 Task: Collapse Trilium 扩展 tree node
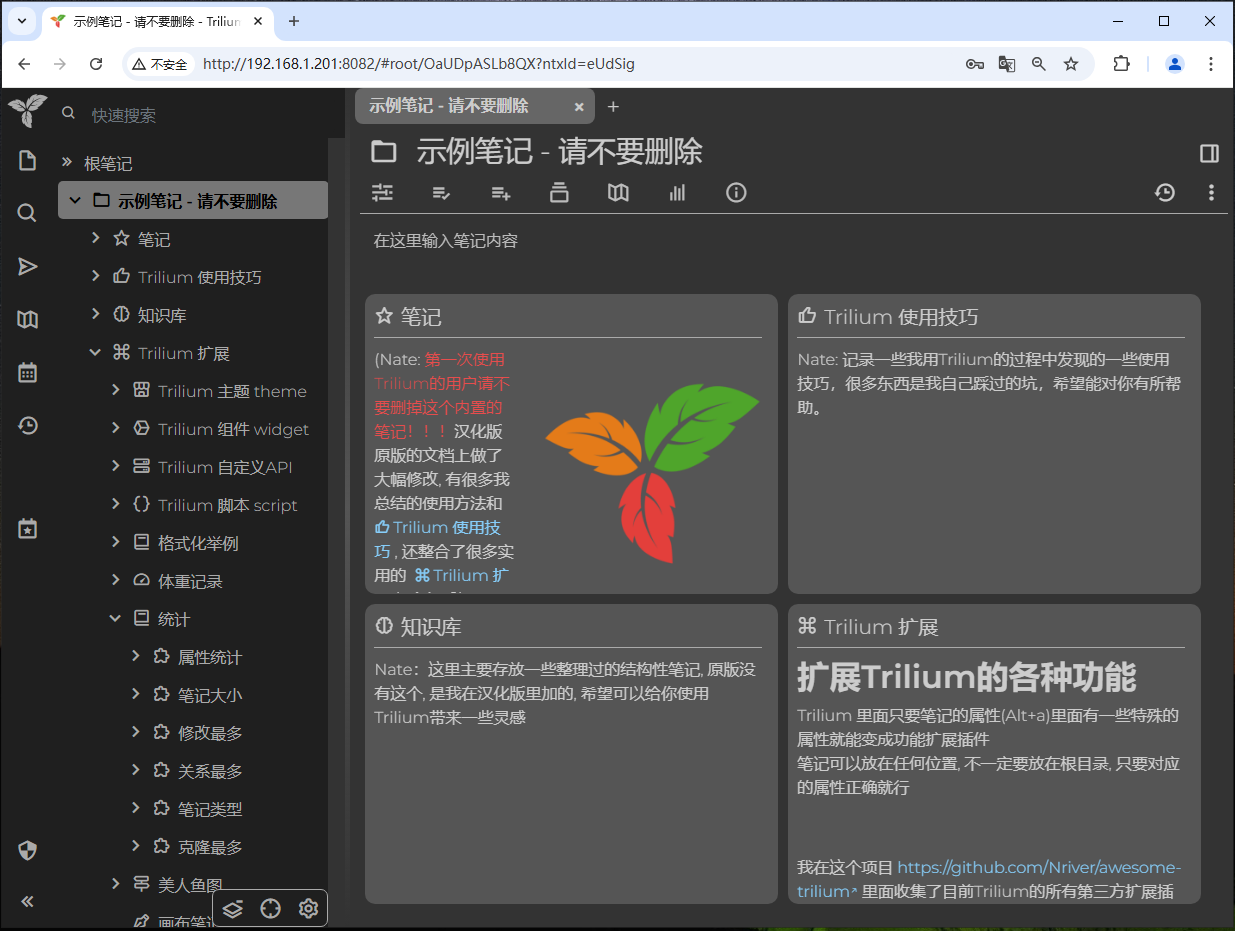click(x=96, y=352)
